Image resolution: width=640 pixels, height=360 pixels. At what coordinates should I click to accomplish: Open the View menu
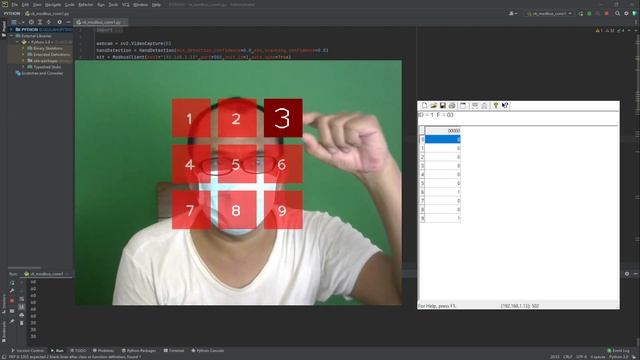(x=37, y=4)
